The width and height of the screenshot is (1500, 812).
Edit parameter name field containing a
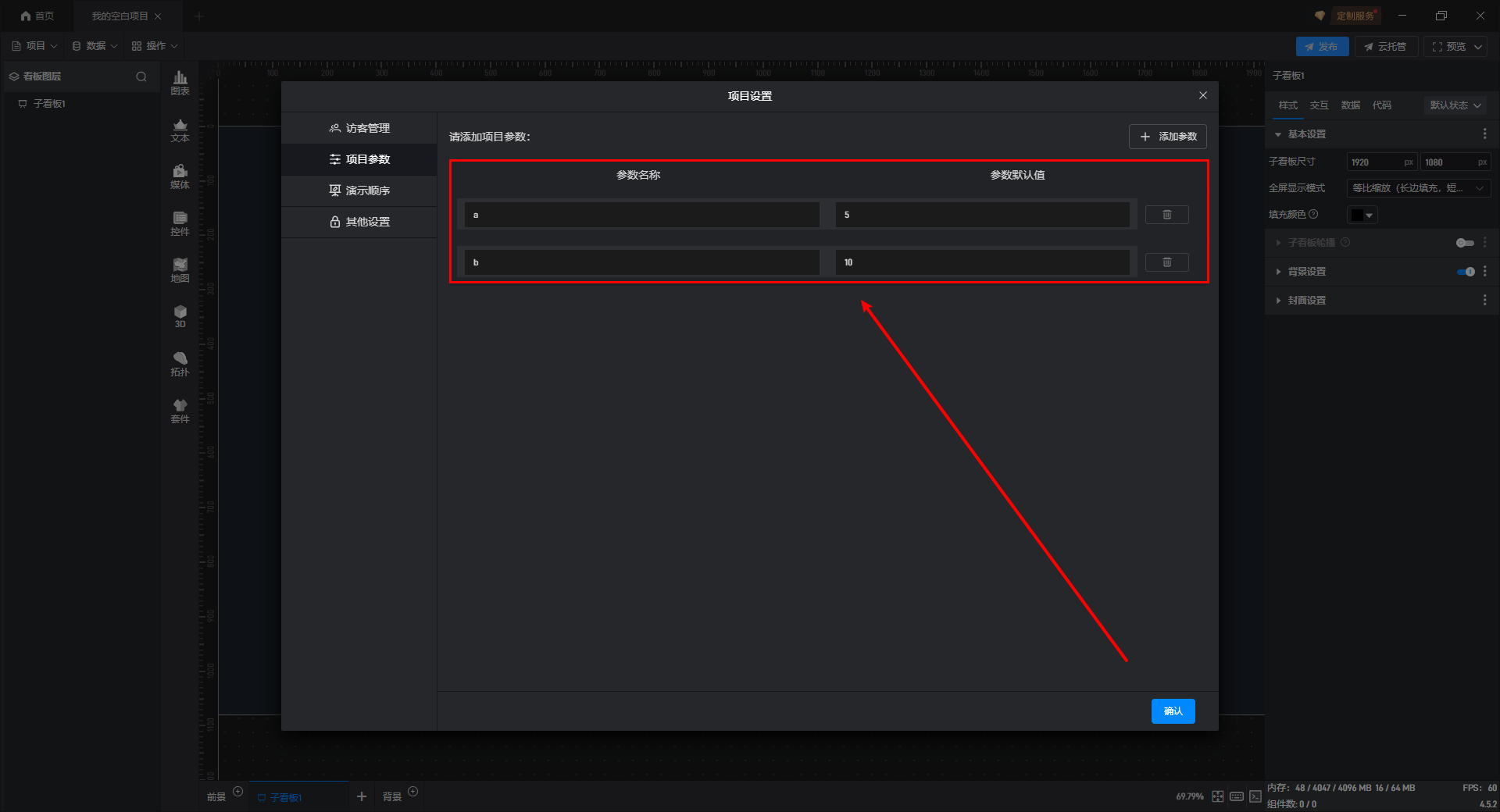tap(642, 215)
